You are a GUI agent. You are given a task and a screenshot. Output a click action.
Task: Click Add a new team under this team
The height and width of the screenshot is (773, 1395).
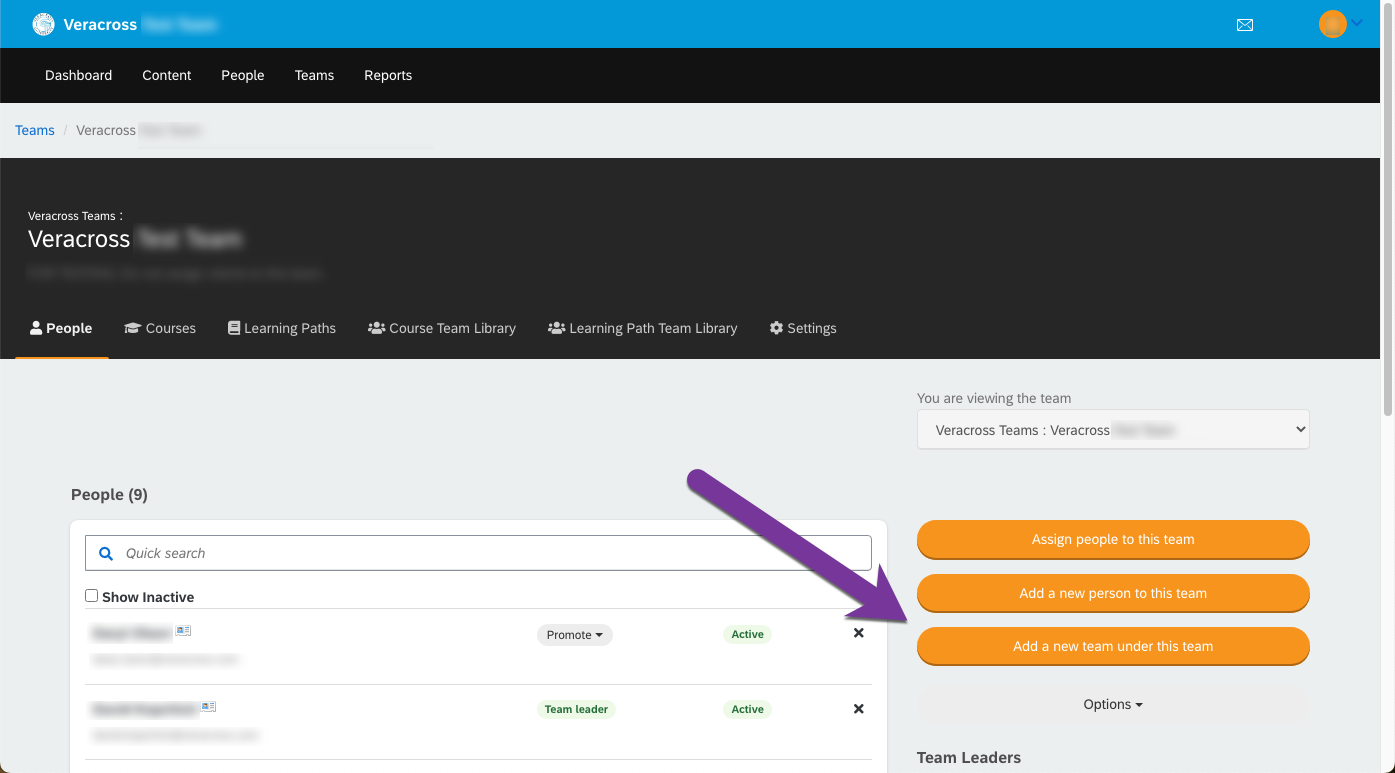1112,646
